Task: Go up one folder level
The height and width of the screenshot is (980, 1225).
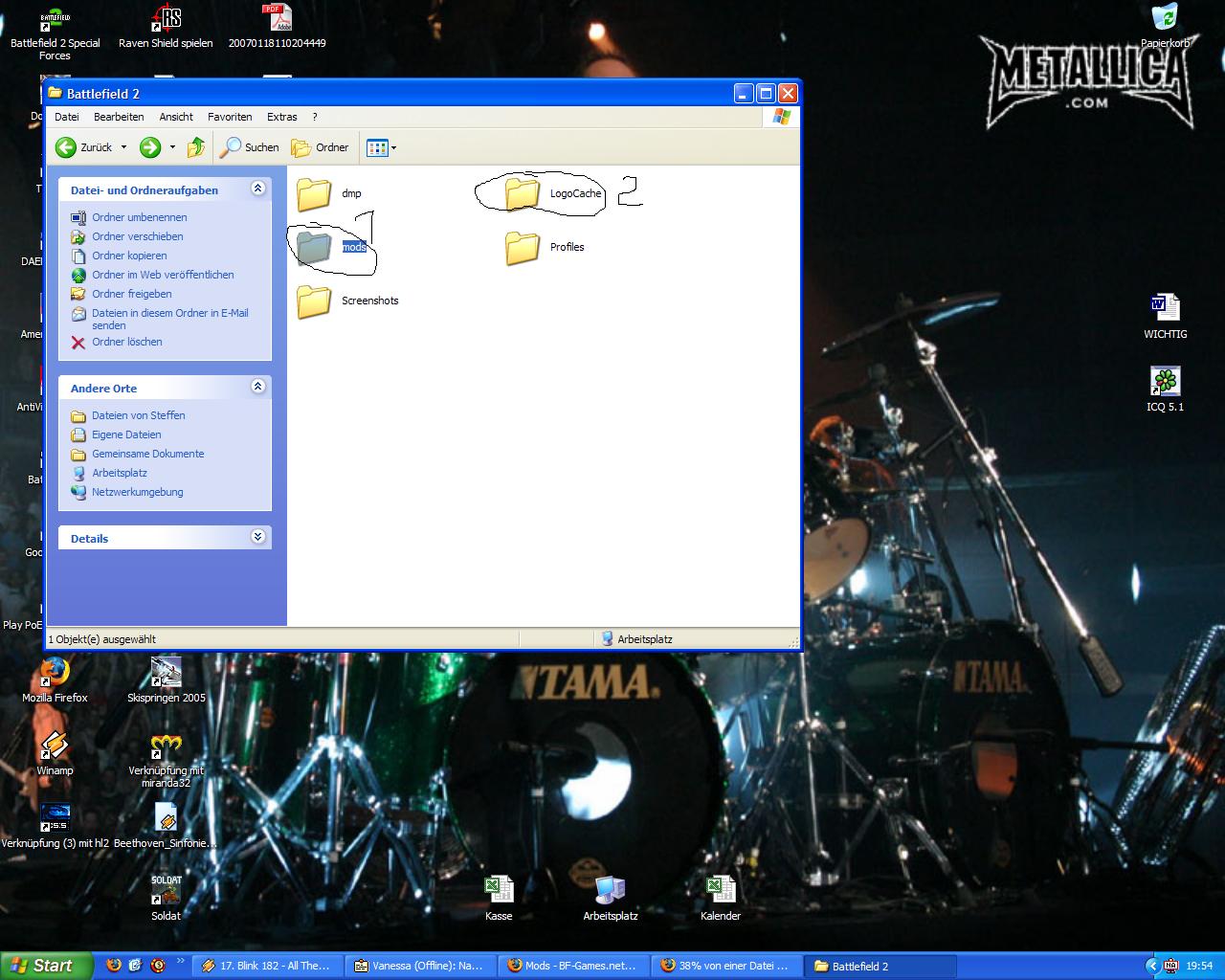Action: pyautogui.click(x=196, y=147)
